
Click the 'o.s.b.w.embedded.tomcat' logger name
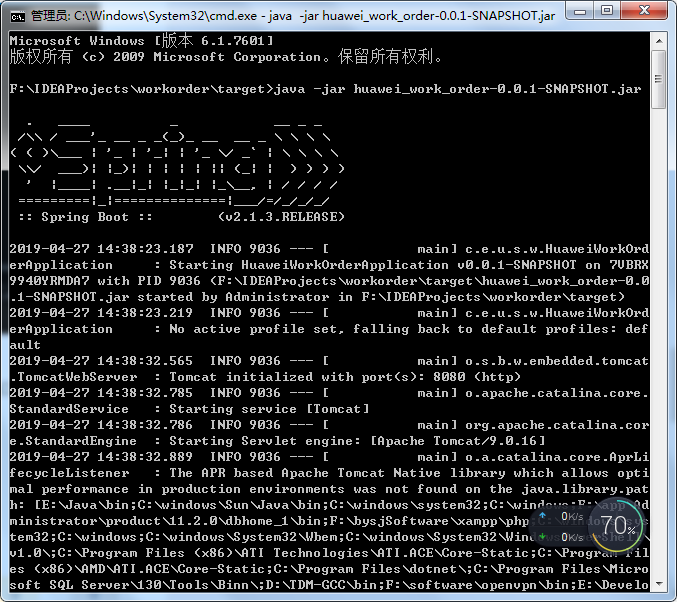coord(557,361)
